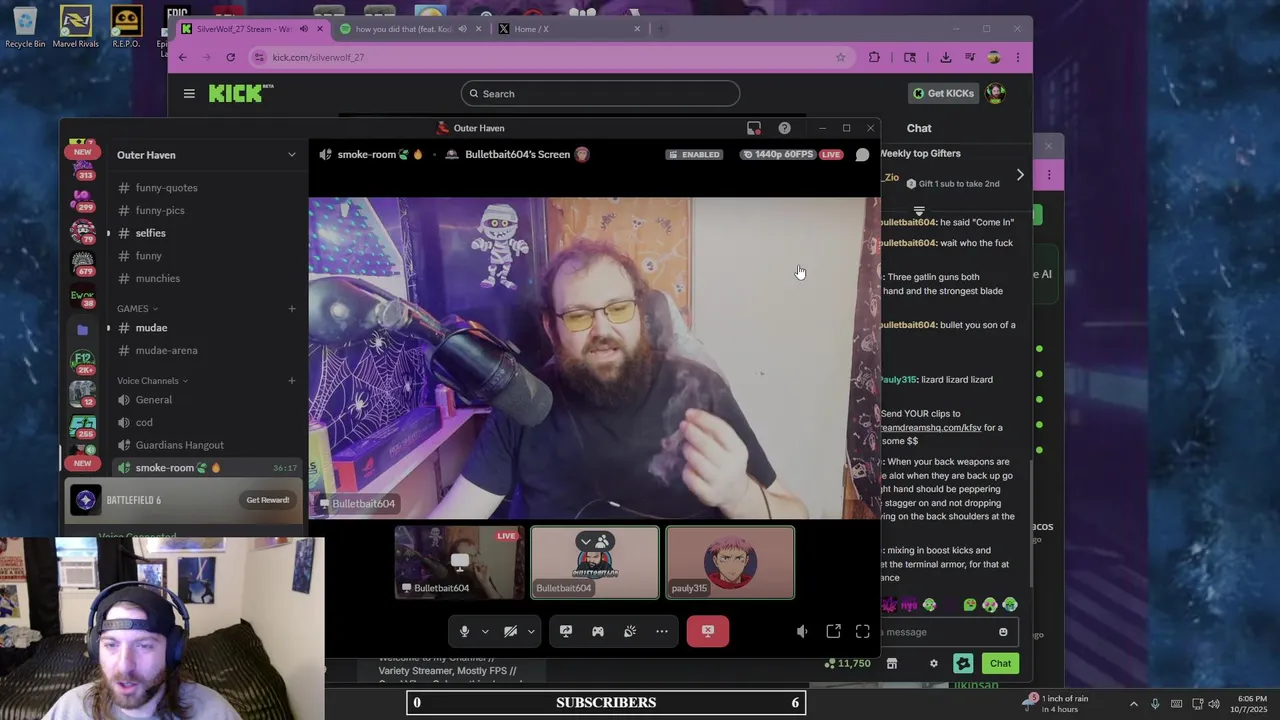Open Kick hamburger sidebar menu
1280x720 pixels.
[189, 94]
